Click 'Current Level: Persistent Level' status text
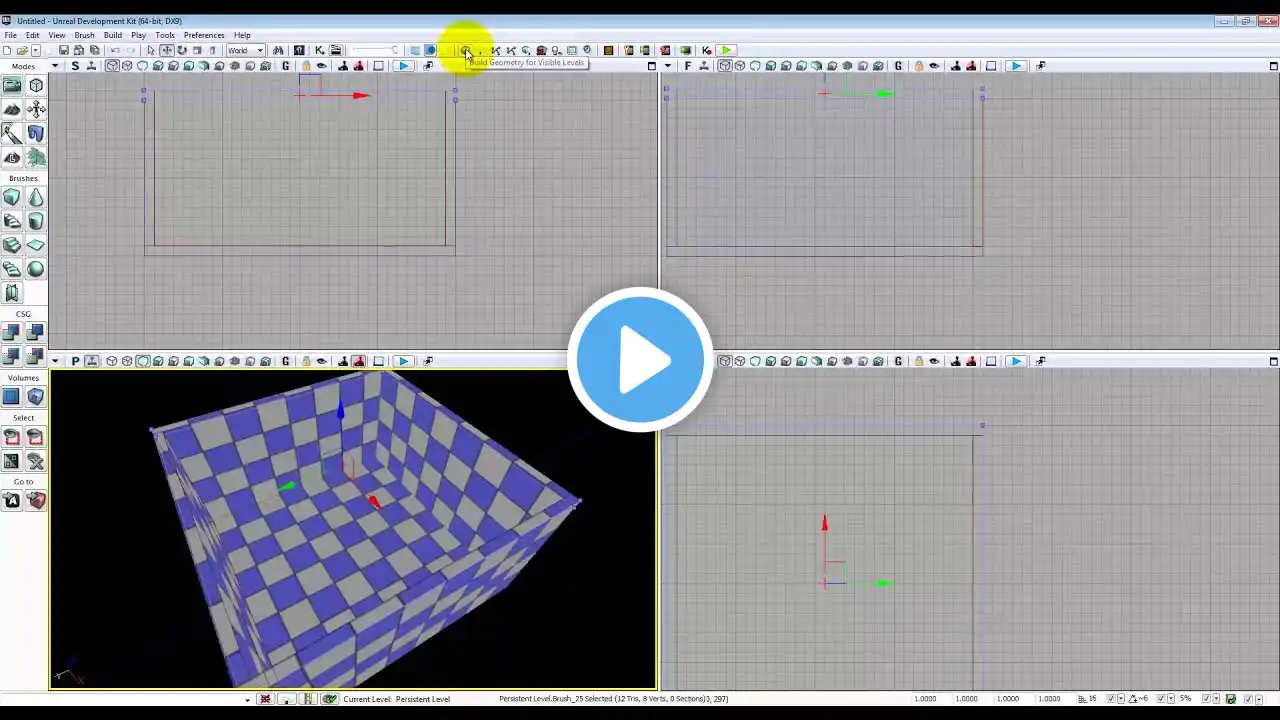Image resolution: width=1280 pixels, height=720 pixels. pyautogui.click(x=396, y=699)
